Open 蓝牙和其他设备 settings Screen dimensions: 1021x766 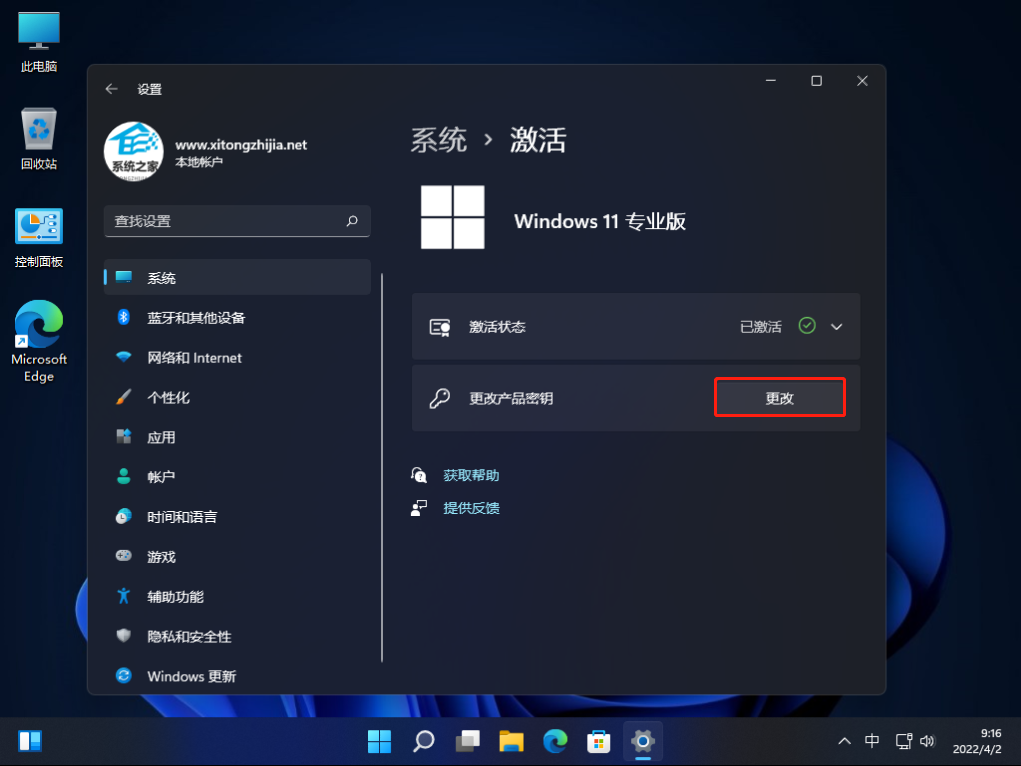(x=237, y=318)
